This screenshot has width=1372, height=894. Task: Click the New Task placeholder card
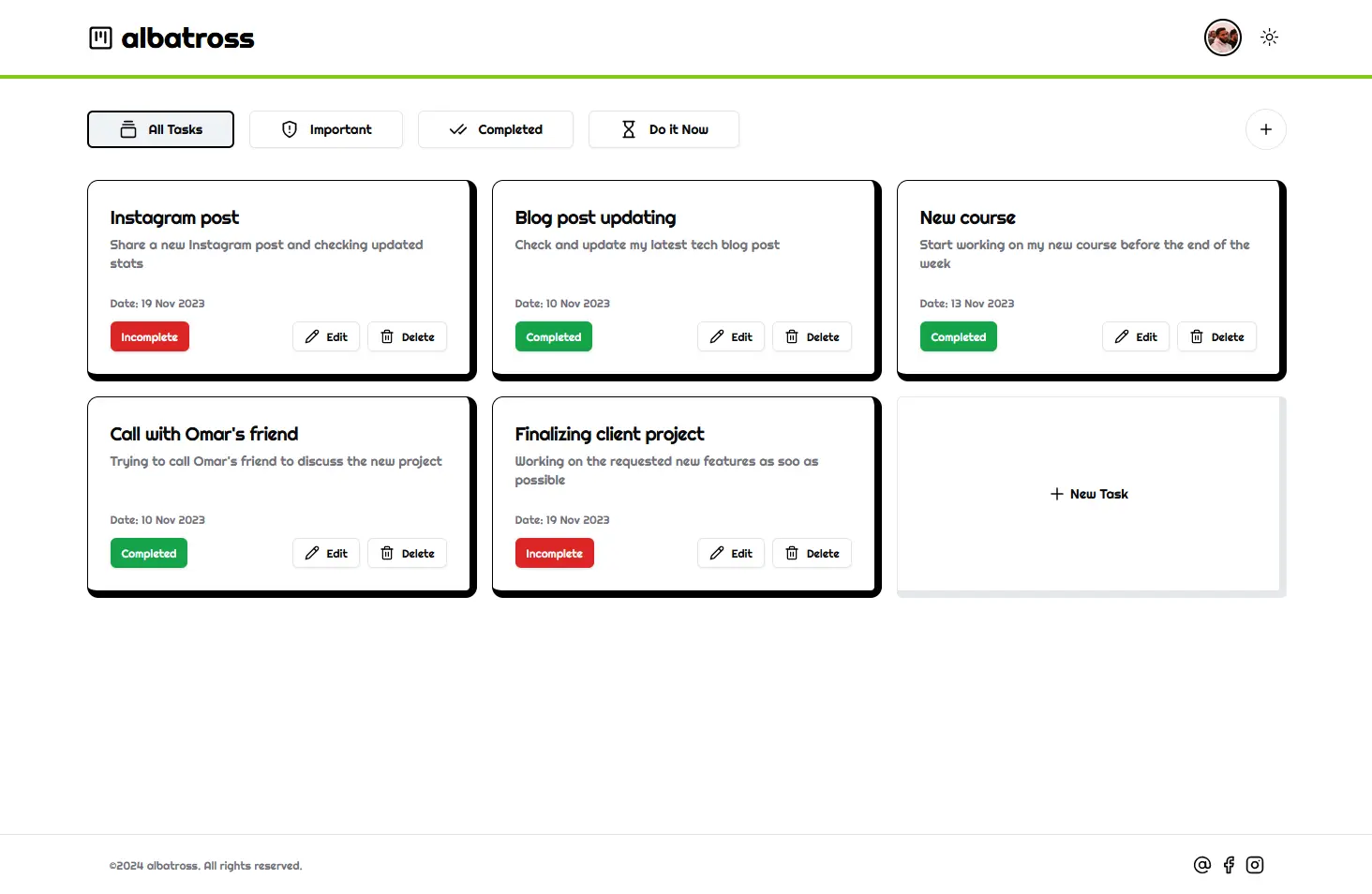1089,494
